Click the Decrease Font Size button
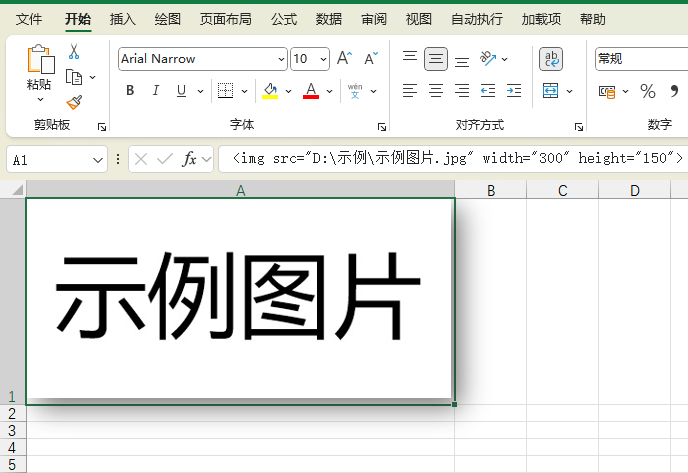688x473 pixels. 370,59
